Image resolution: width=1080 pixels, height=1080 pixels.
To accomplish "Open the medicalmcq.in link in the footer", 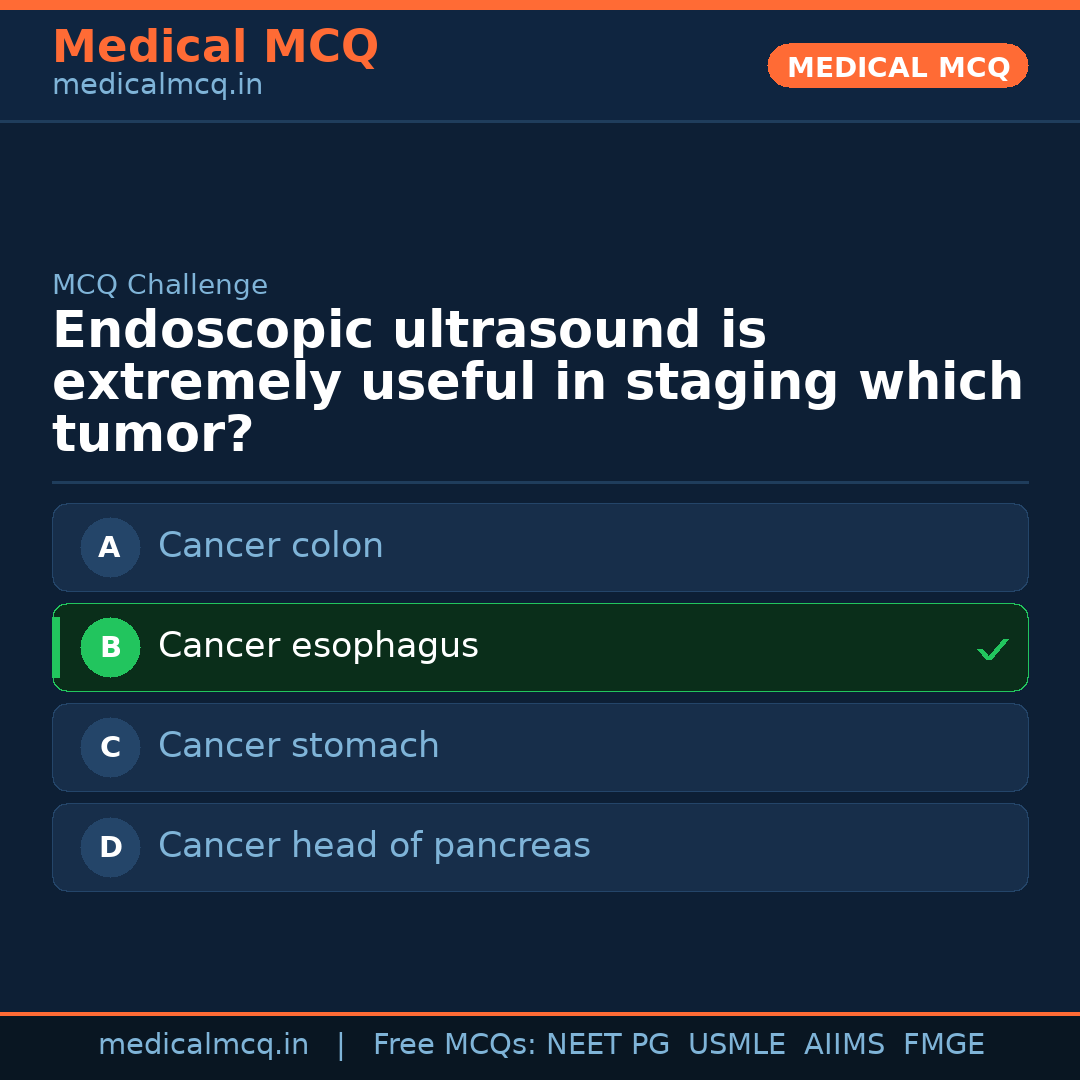I will tap(203, 1045).
